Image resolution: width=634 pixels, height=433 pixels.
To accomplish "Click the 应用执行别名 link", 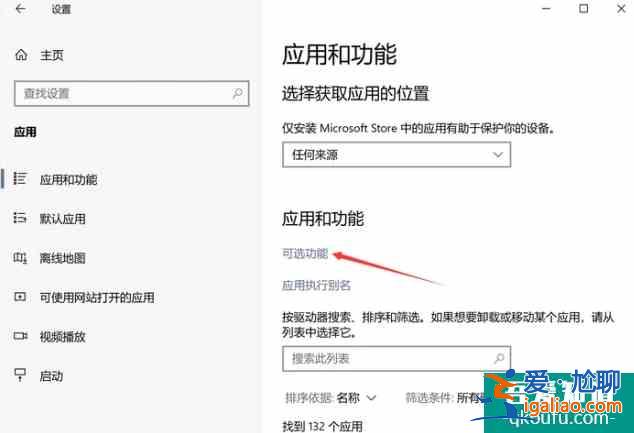I will 316,285.
